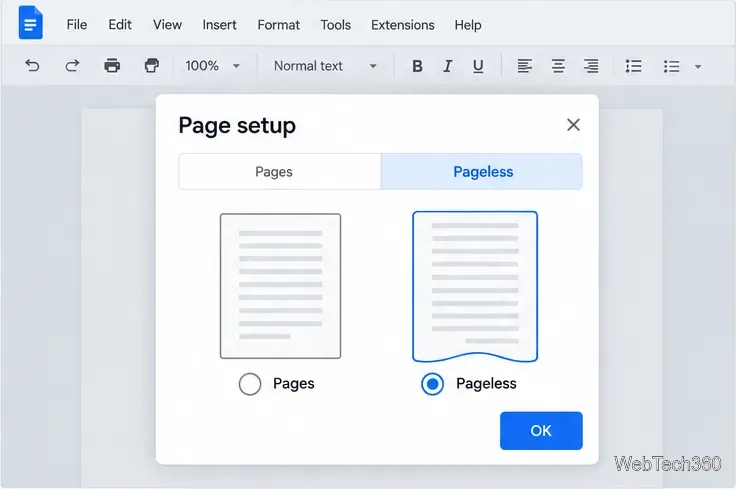
Task: Switch to the Pageless tab
Action: click(x=481, y=171)
